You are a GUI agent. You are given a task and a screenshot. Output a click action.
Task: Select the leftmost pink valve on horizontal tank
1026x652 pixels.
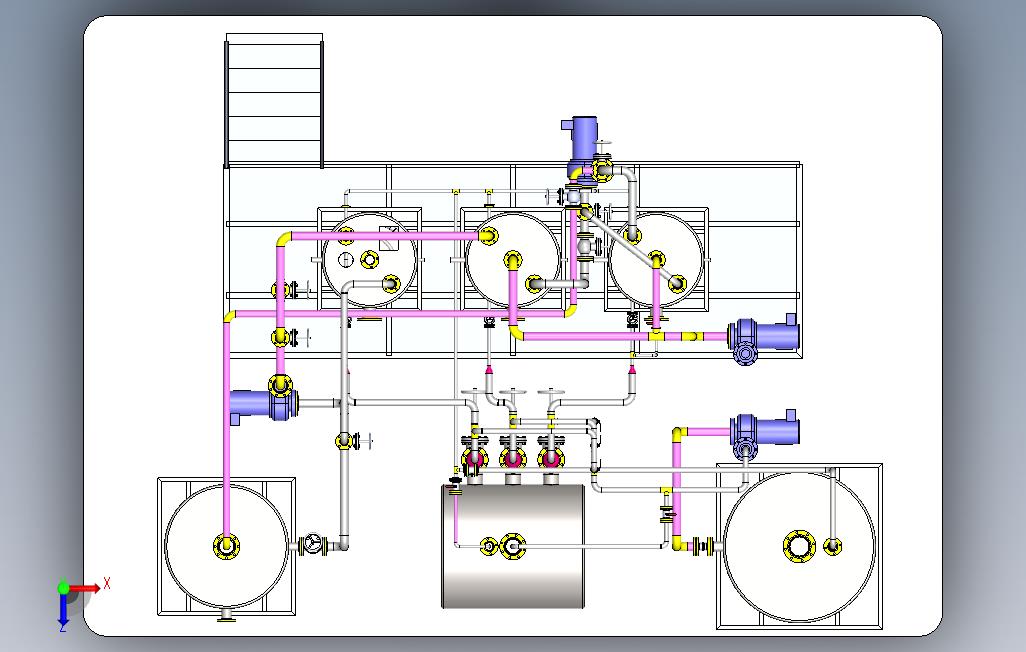pyautogui.click(x=474, y=458)
